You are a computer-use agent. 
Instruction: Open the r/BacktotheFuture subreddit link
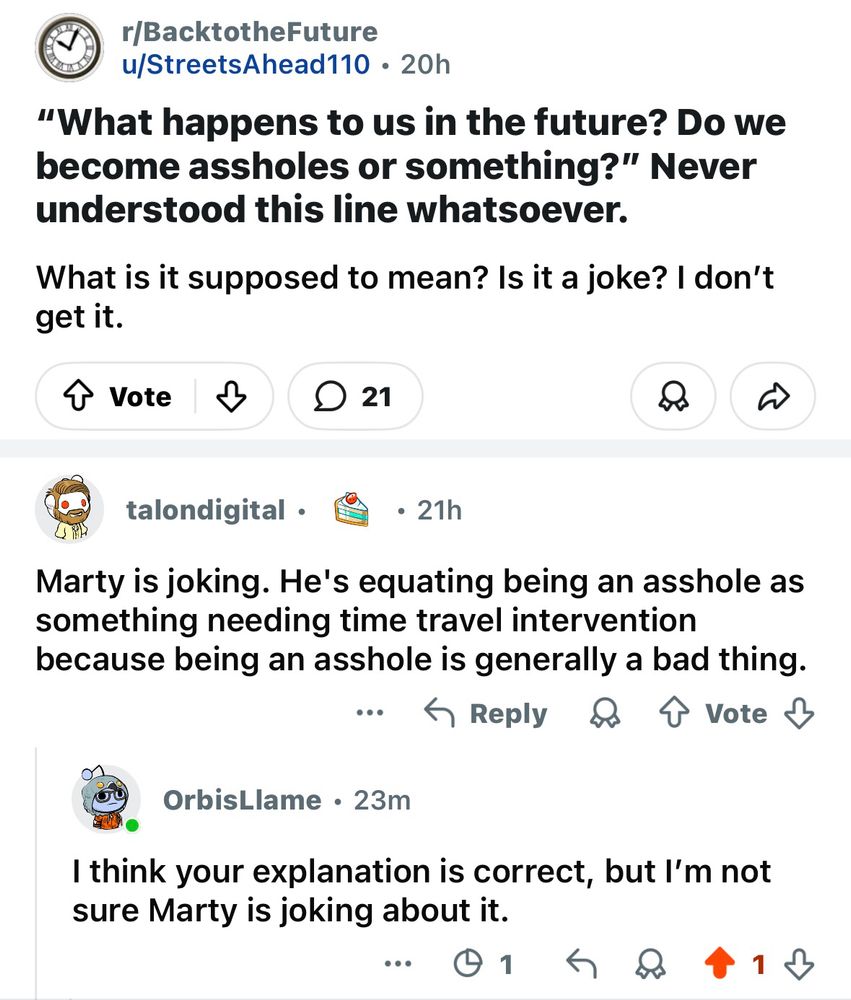[x=248, y=32]
